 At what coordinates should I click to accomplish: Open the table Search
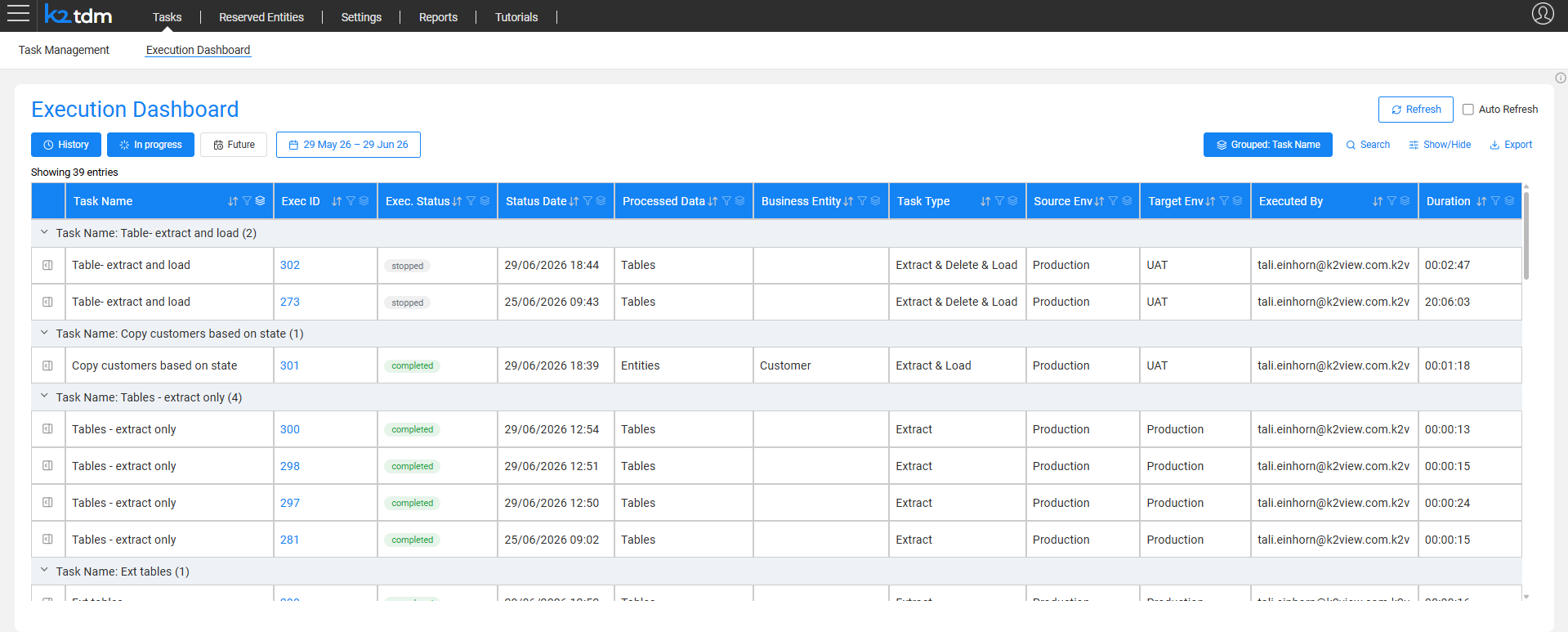1368,145
